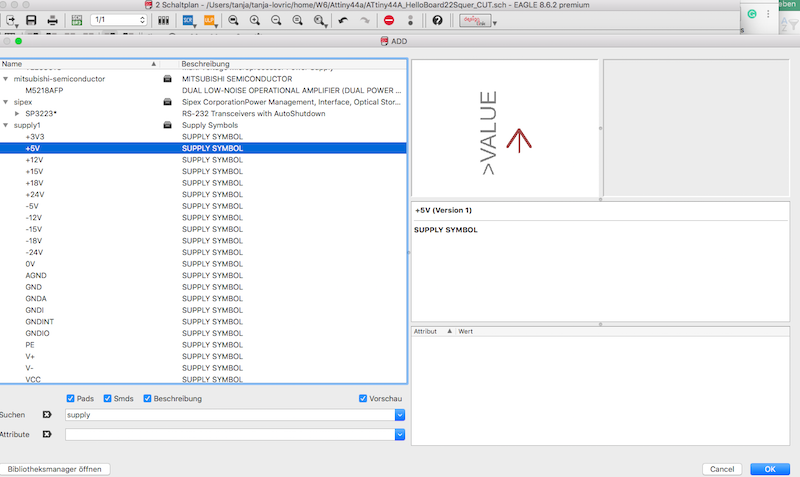Click the zoom-to-fit magnifier icon

click(233, 20)
